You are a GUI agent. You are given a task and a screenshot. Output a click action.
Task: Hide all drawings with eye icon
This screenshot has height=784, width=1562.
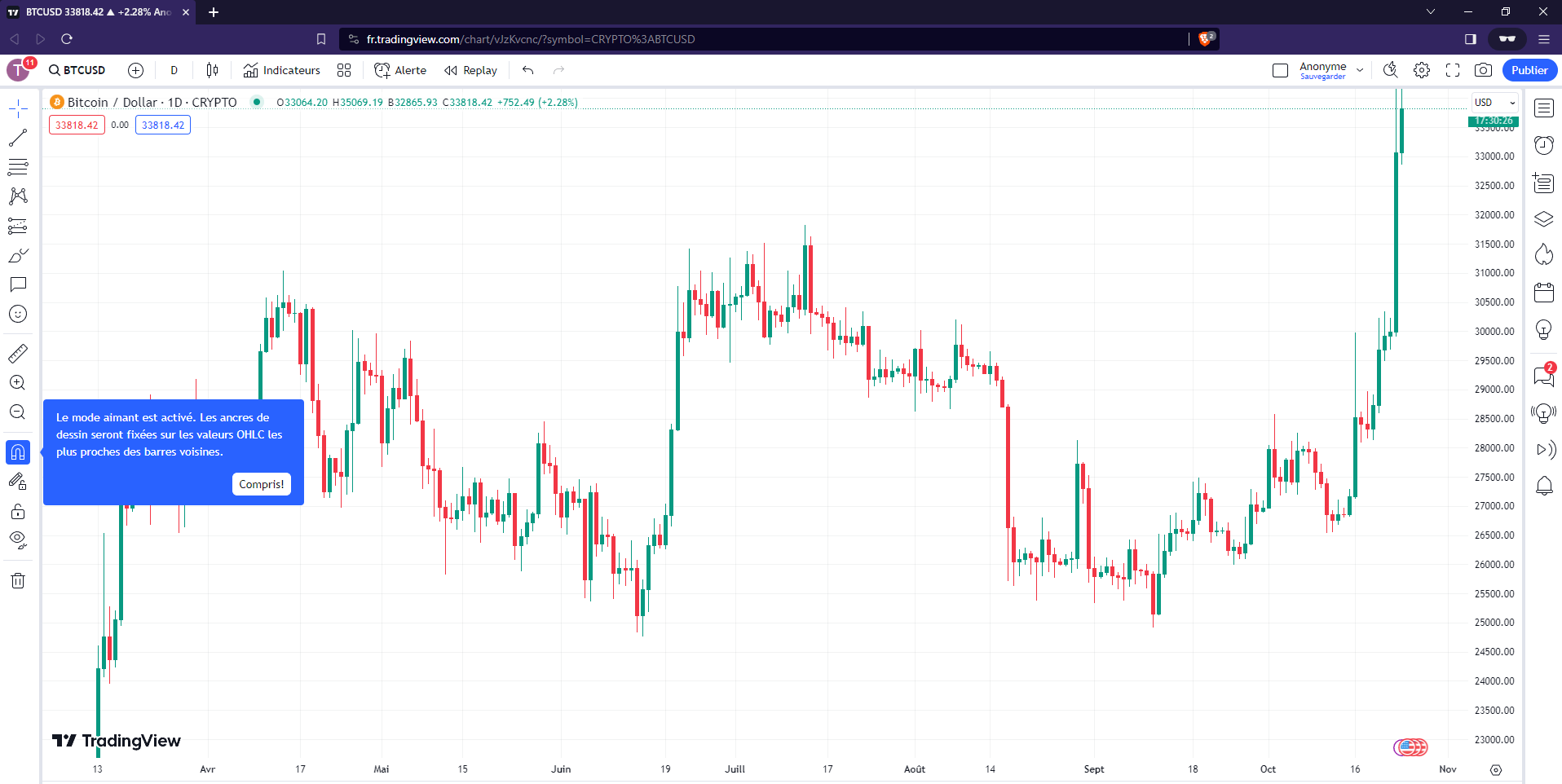18,540
